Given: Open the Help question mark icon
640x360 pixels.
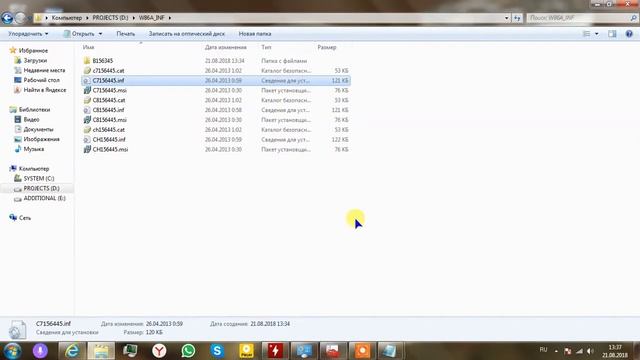Looking at the screenshot, I should pos(629,34).
